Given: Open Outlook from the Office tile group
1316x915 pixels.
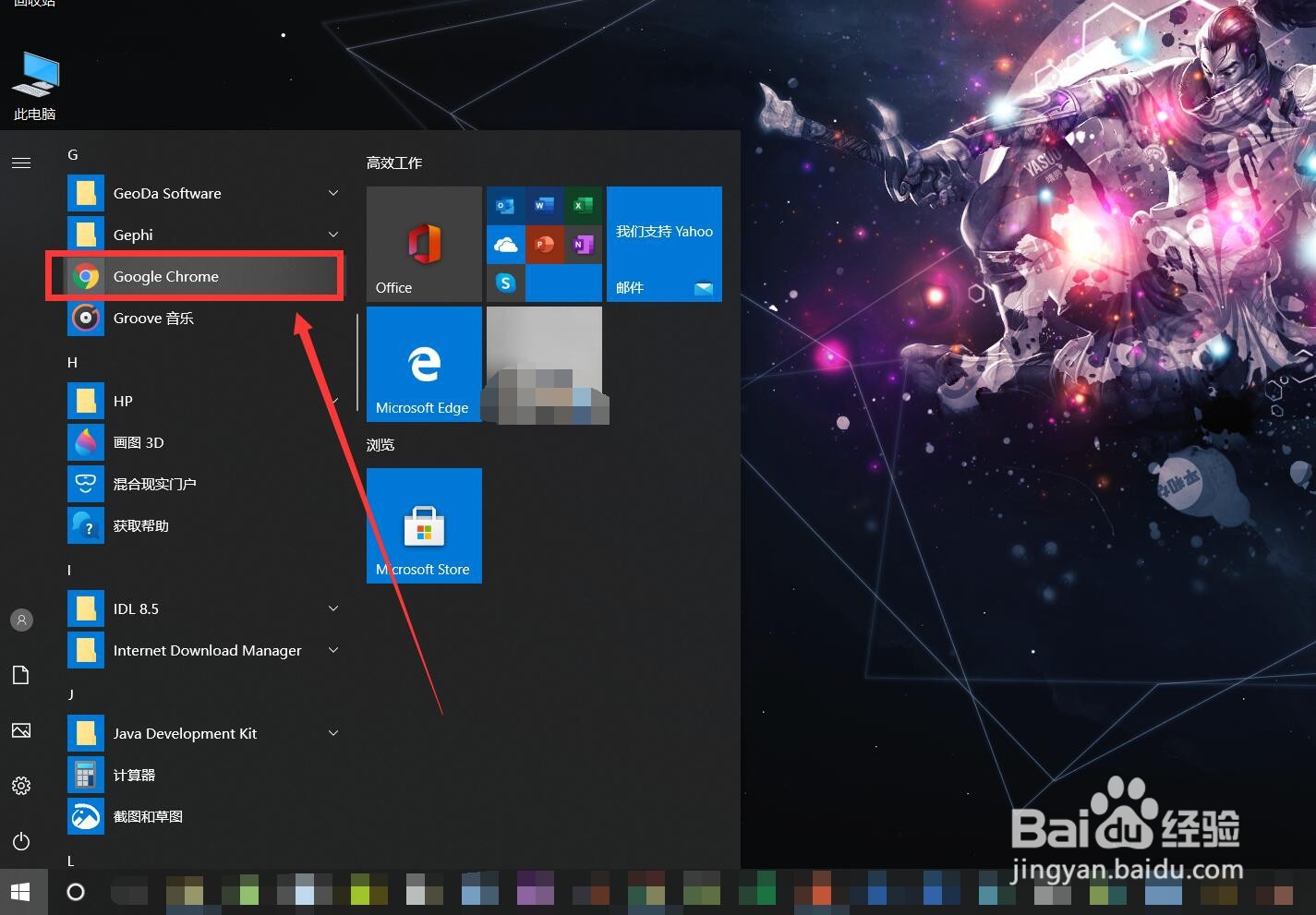Looking at the screenshot, I should click(505, 205).
